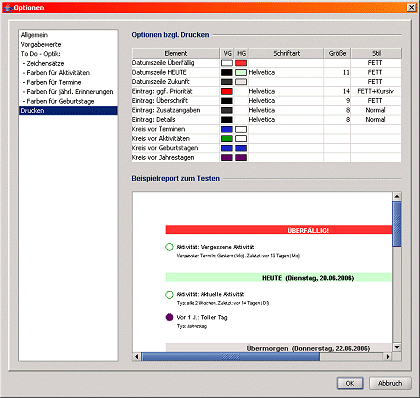420x398 pixels.
Task: Open Farben für Geburtstage settings
Action: pyautogui.click(x=58, y=101)
